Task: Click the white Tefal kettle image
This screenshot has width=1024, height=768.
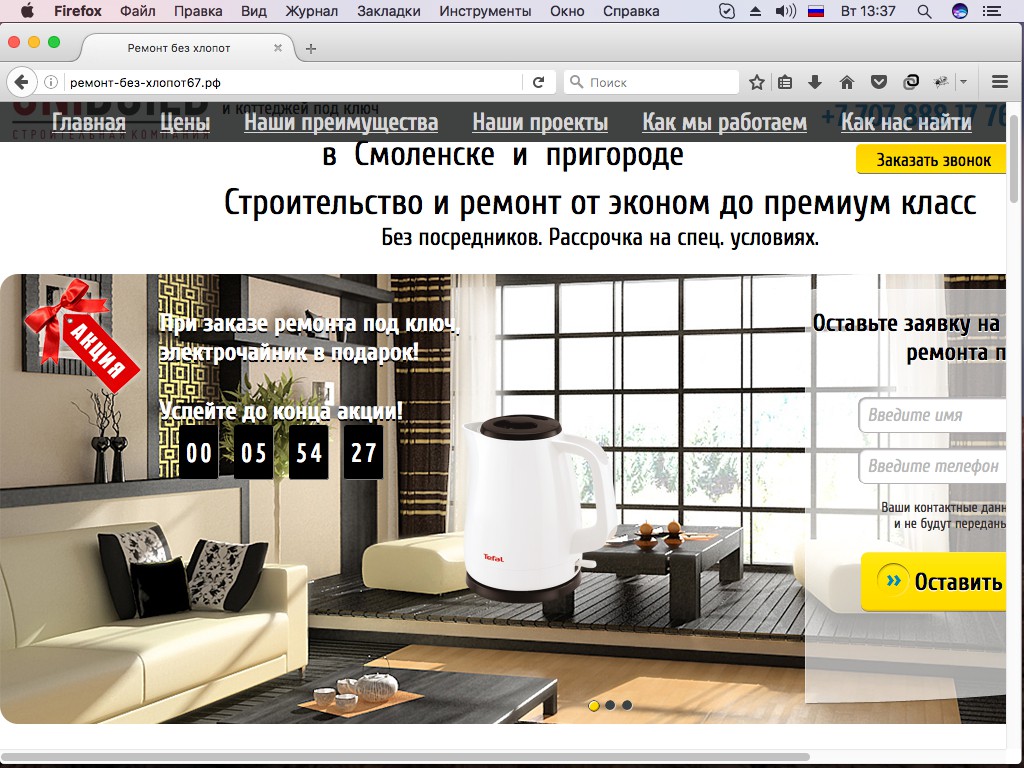Action: coord(539,508)
